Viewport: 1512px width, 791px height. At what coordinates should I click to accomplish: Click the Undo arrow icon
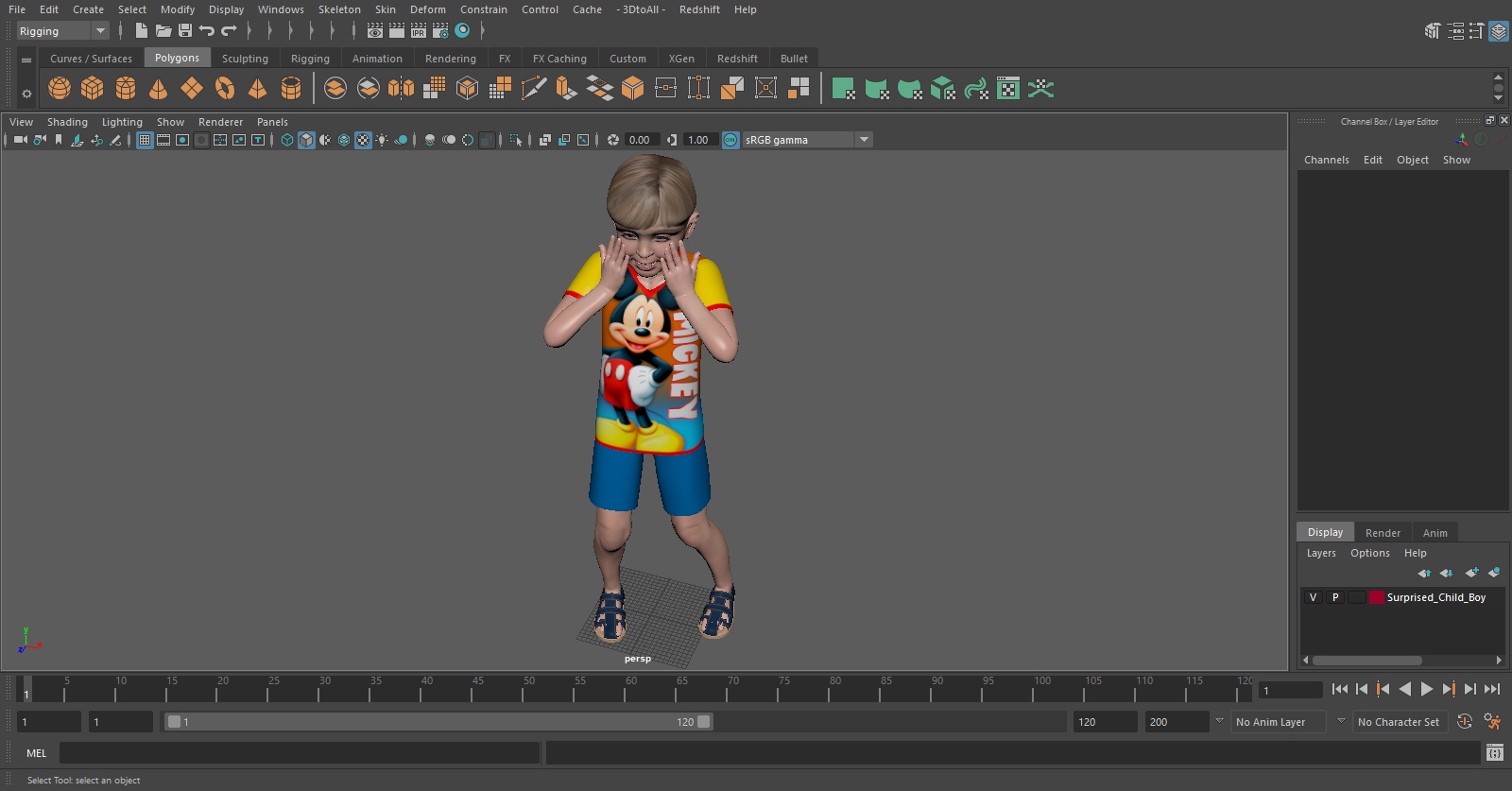coord(207,31)
